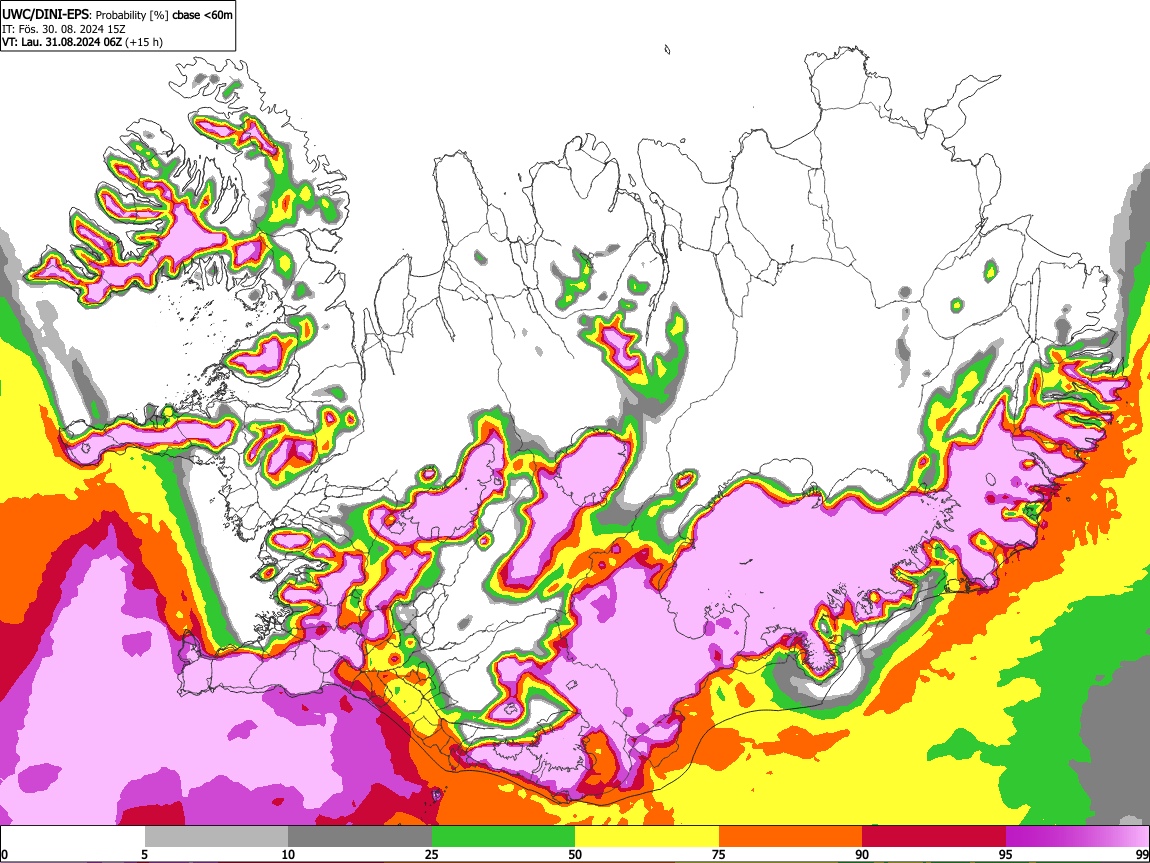Click the legend tick label '5'
This screenshot has height=863, width=1150.
tap(144, 854)
